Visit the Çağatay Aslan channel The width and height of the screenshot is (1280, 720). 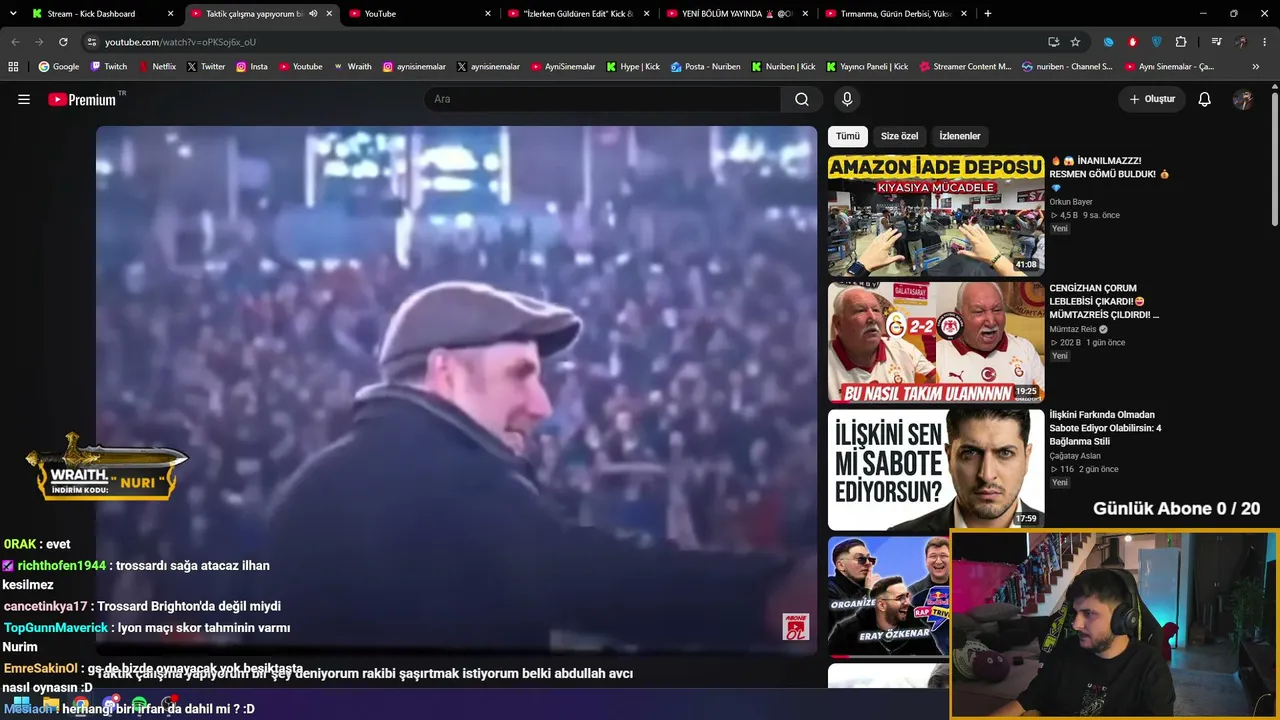click(x=1075, y=456)
